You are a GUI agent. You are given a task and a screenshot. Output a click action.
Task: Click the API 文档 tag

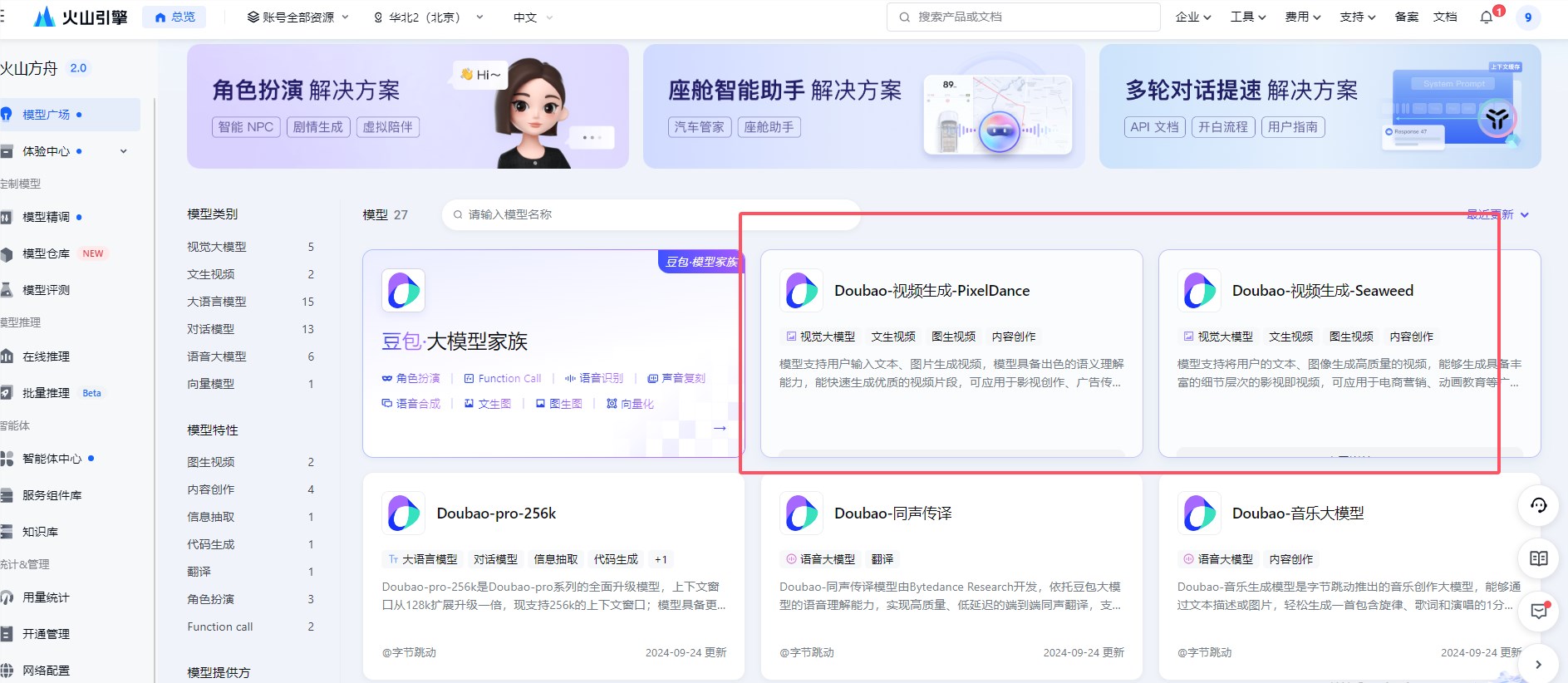click(x=1155, y=127)
